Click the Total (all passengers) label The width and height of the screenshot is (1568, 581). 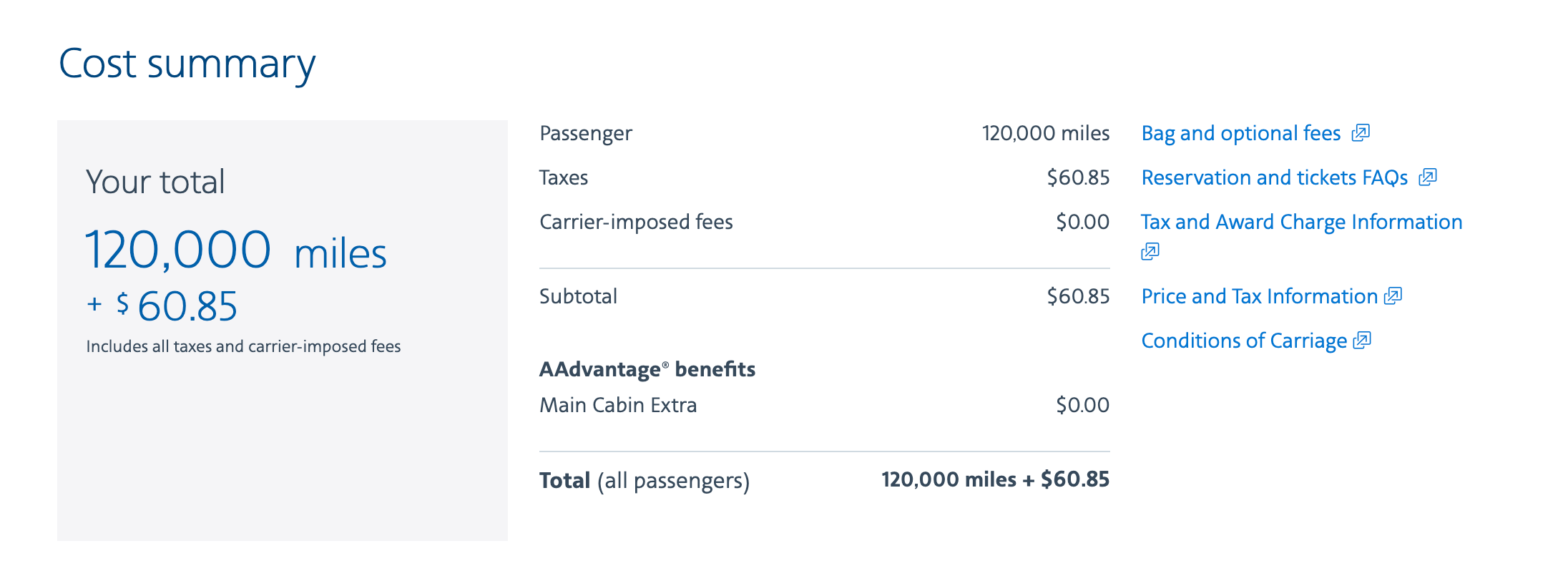click(644, 481)
